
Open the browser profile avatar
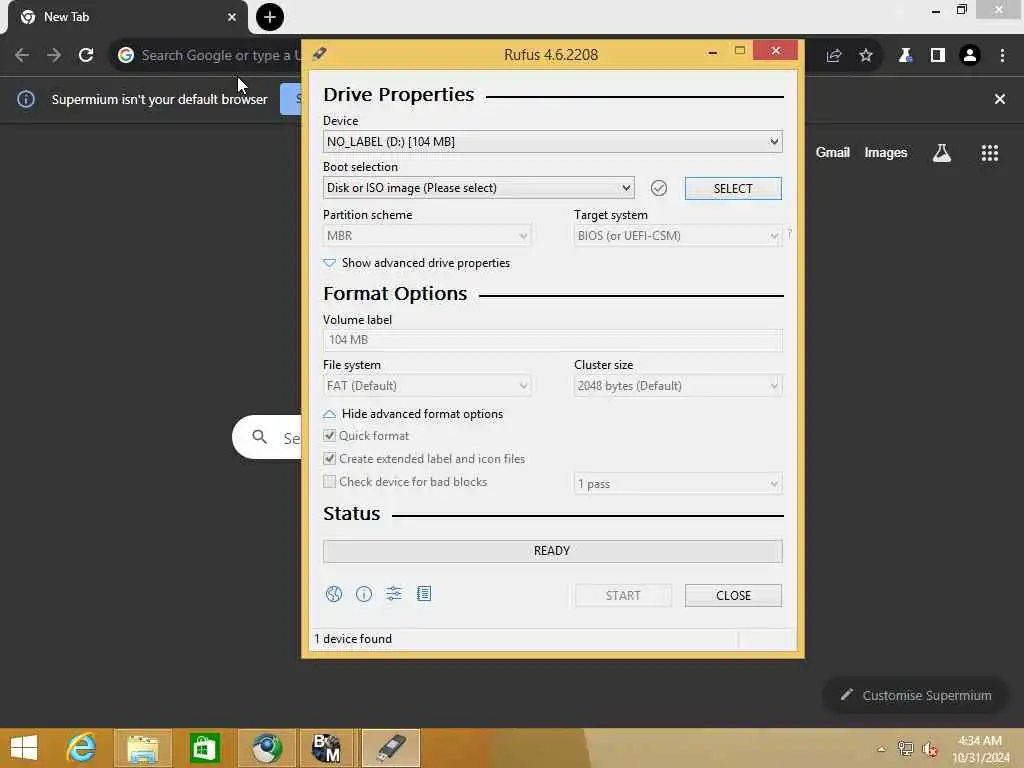[970, 56]
